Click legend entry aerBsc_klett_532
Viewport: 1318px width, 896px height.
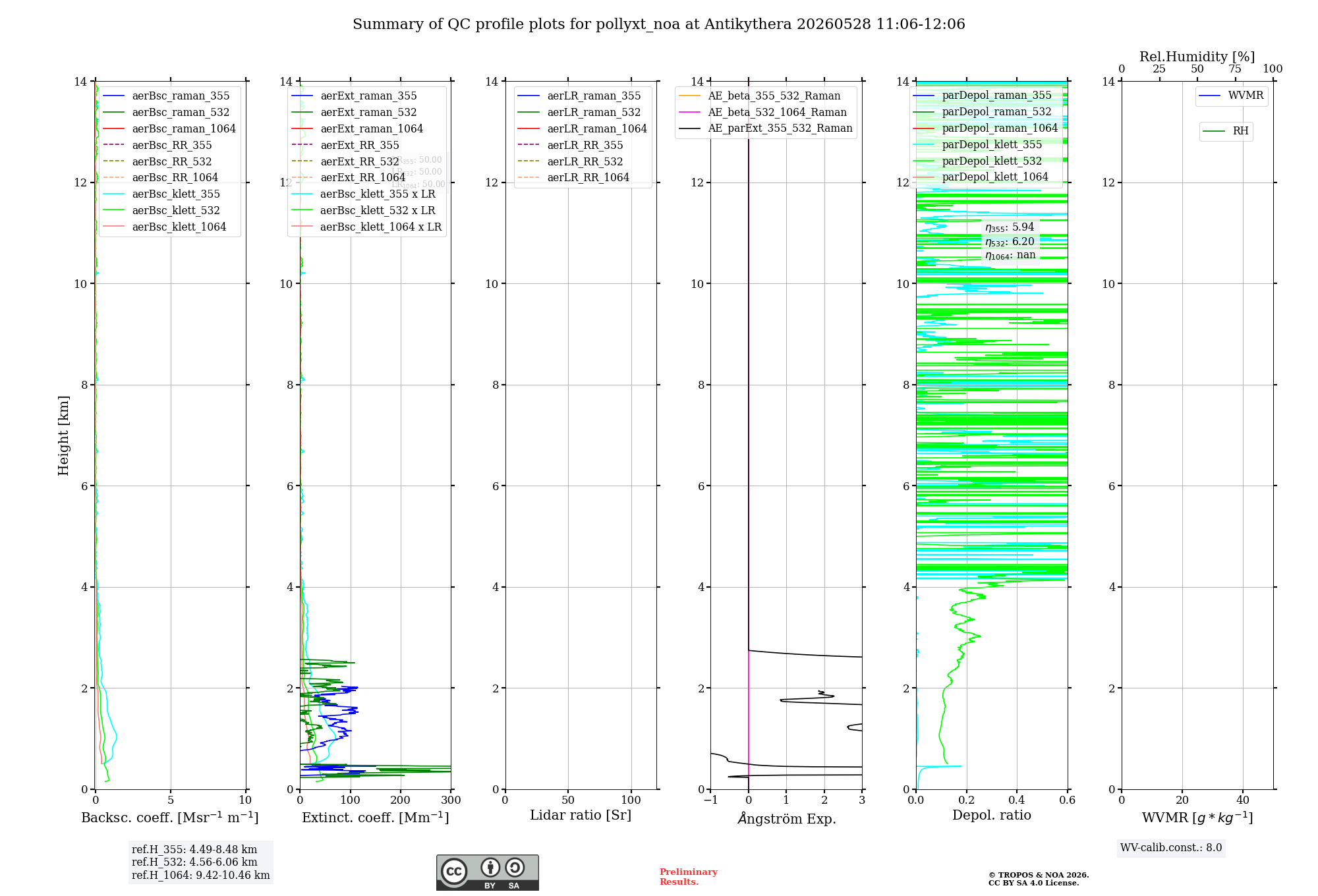162,211
